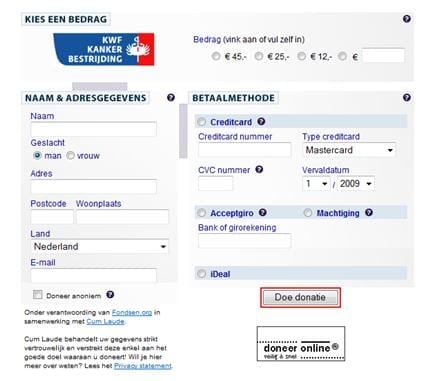Expand the Land dropdown showing Nederland
The image size is (427, 381).
[x=99, y=247]
